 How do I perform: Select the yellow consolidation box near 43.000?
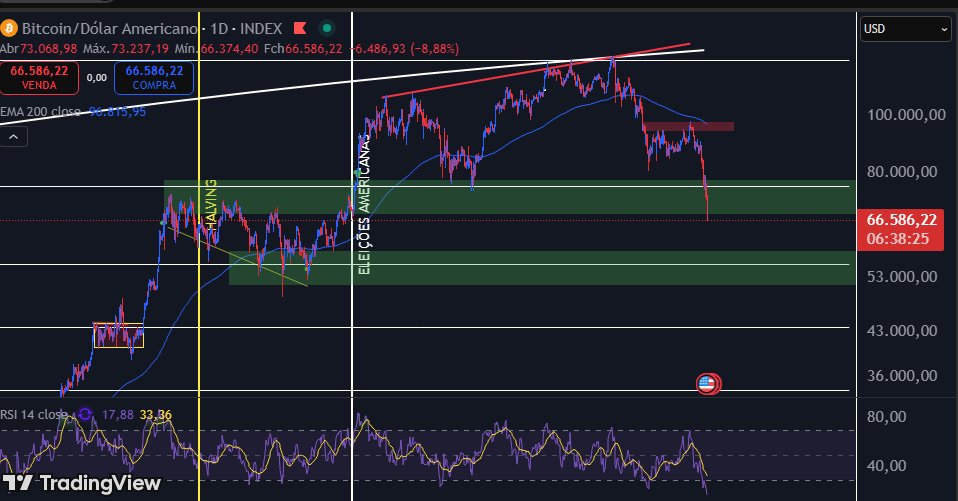[119, 335]
